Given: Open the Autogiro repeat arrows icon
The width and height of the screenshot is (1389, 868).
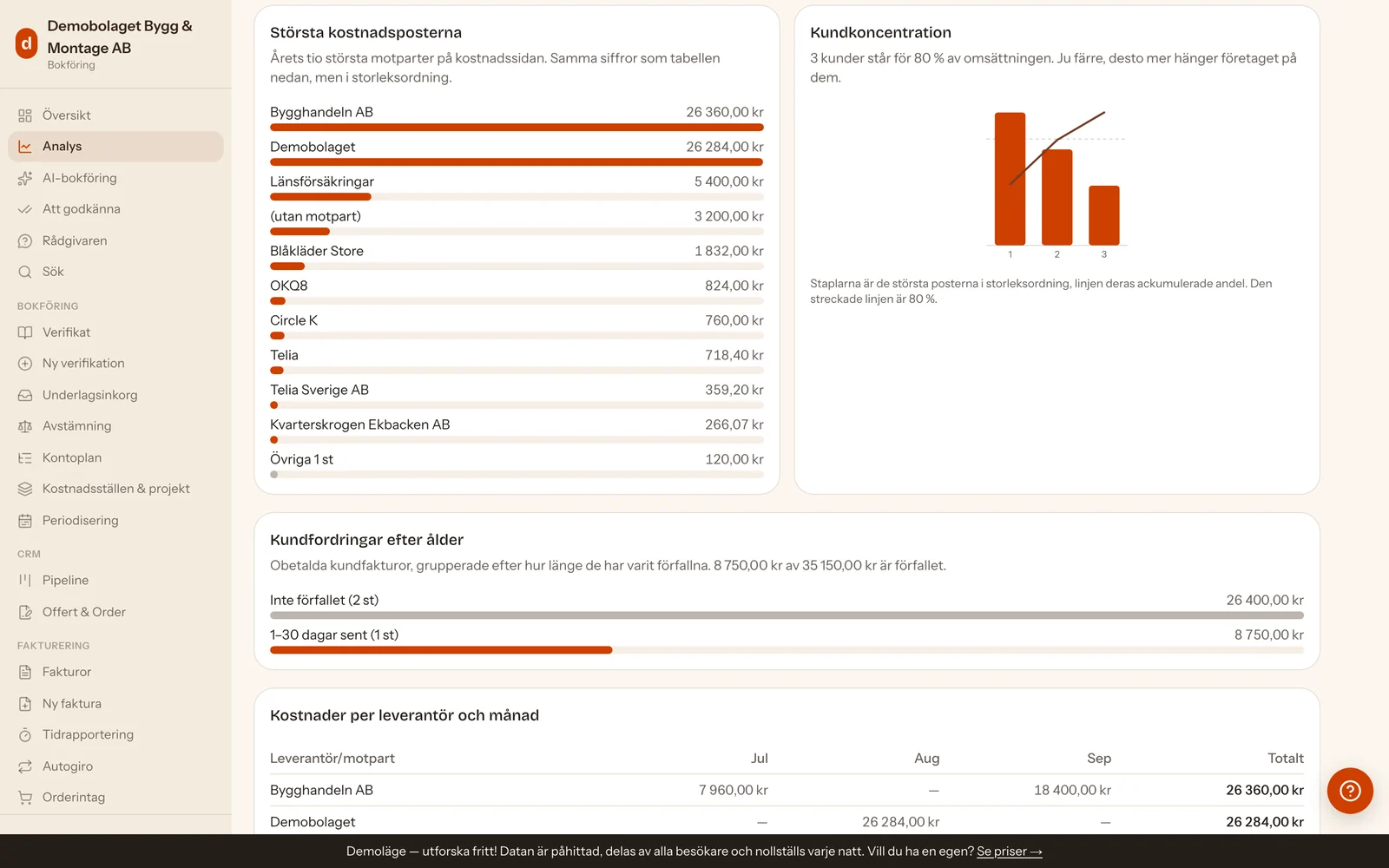Looking at the screenshot, I should (x=25, y=766).
